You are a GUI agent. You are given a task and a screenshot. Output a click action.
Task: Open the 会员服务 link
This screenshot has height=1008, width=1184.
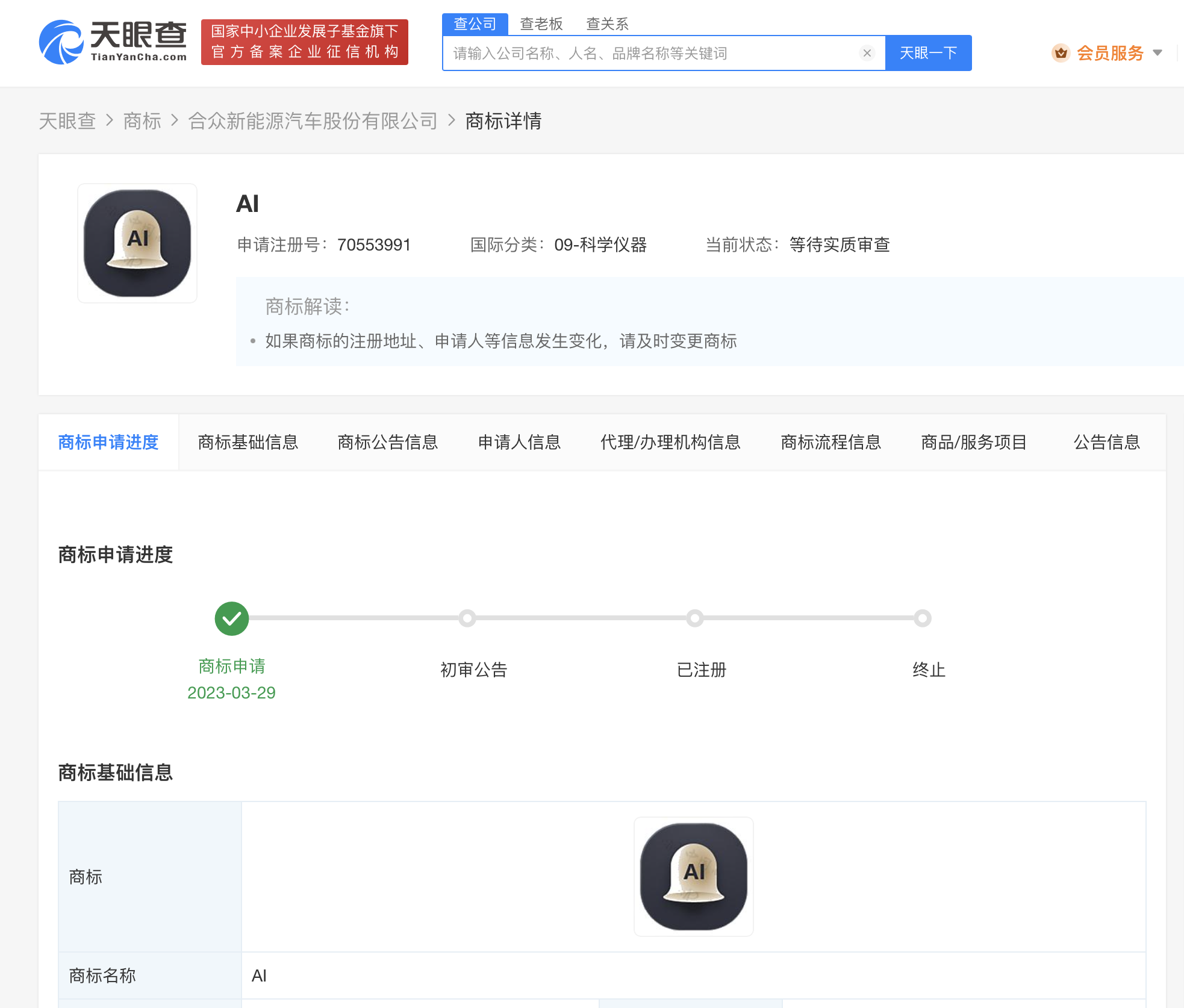pyautogui.click(x=1110, y=53)
